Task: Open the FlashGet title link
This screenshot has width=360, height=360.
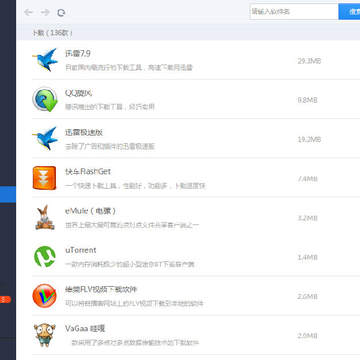Action: 88,172
